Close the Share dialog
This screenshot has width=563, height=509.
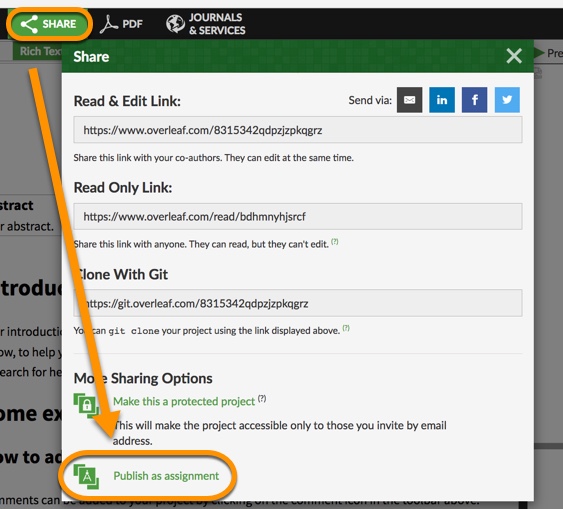(x=514, y=56)
